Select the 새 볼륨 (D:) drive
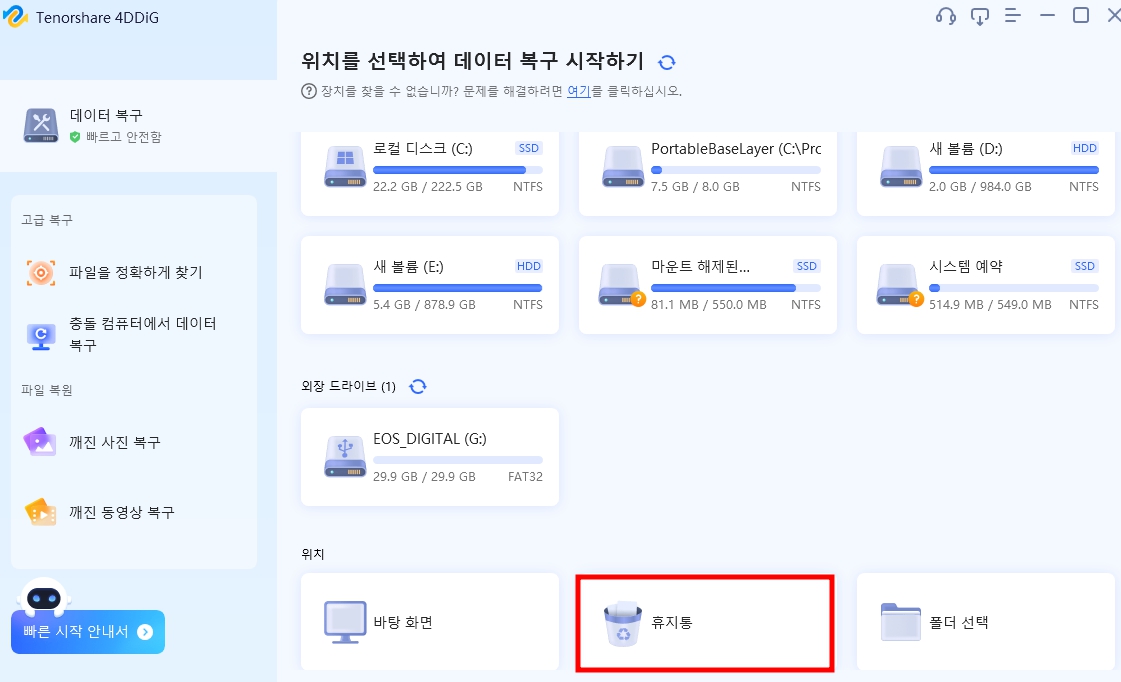This screenshot has width=1121, height=682. (986, 174)
